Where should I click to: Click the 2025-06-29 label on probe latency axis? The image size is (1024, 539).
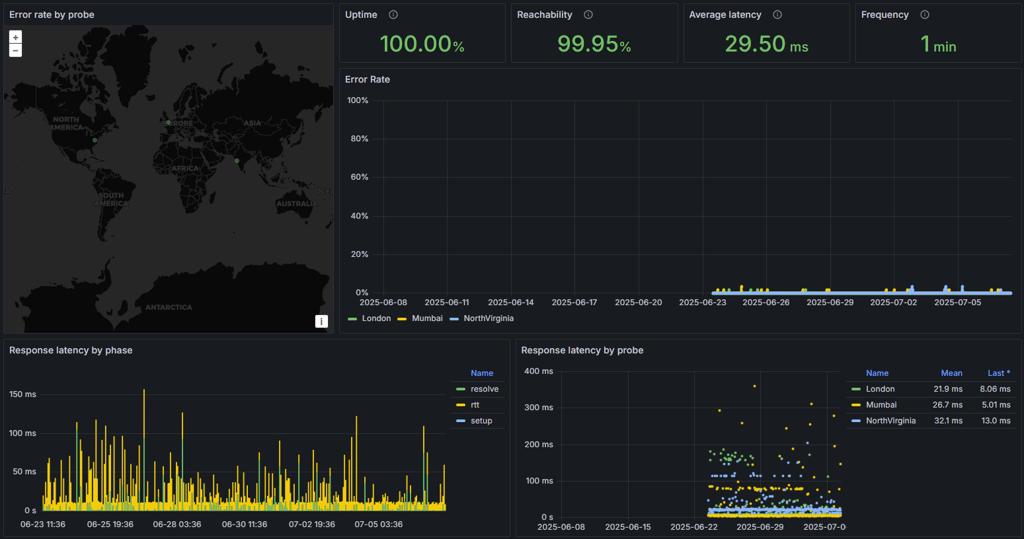pyautogui.click(x=760, y=527)
